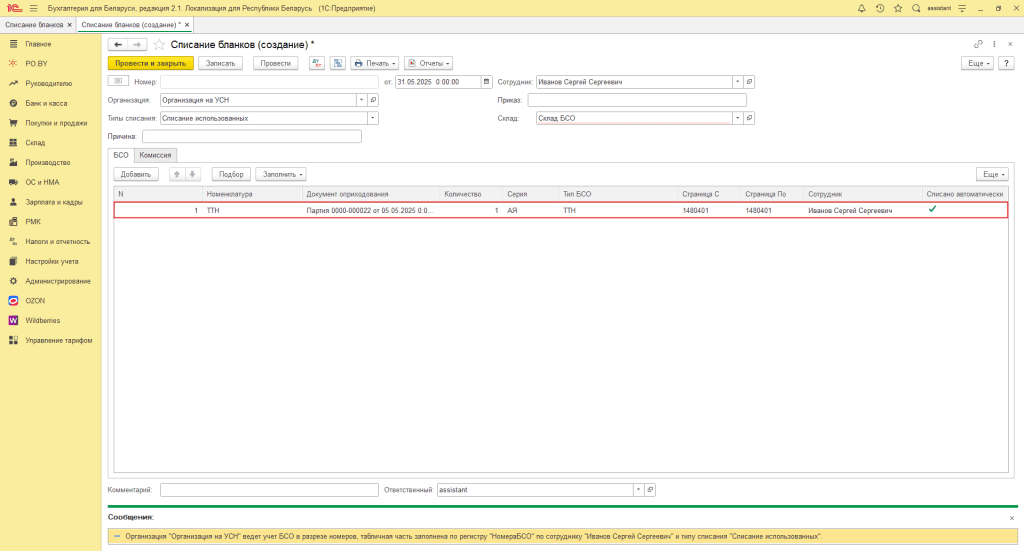Expand the Организация dropdown
The height and width of the screenshot is (551, 1024).
361,100
